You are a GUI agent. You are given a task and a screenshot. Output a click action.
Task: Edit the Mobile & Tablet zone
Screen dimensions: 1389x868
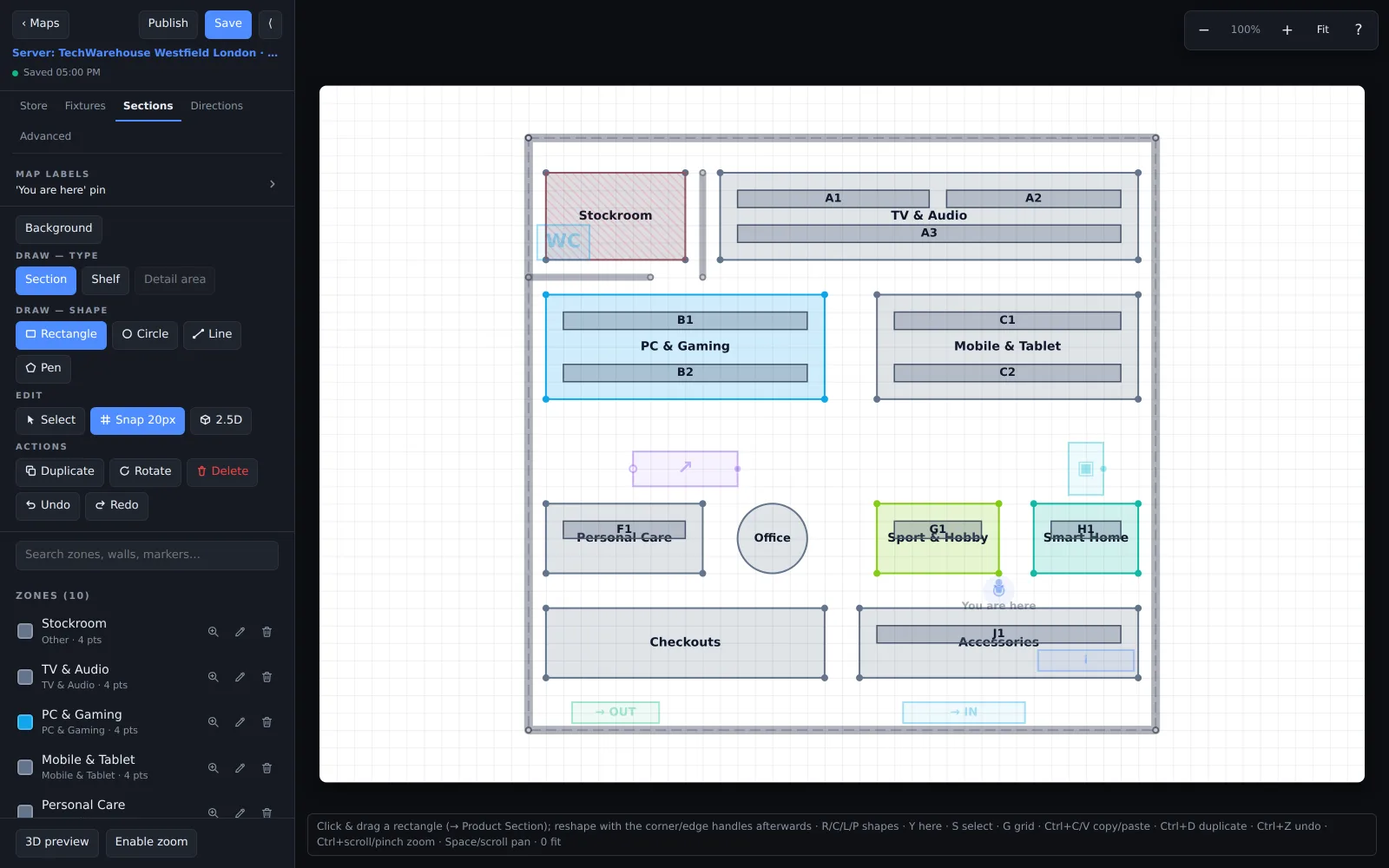tap(240, 768)
